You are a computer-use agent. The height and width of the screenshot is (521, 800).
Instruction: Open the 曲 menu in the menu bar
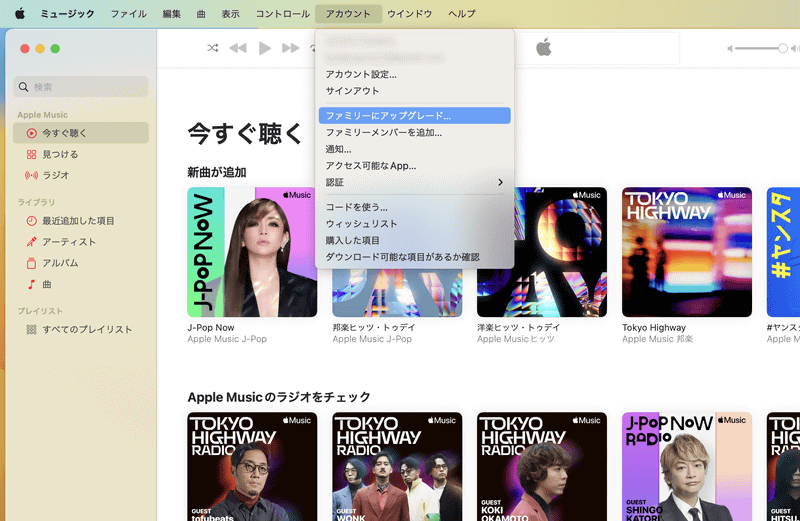click(201, 14)
